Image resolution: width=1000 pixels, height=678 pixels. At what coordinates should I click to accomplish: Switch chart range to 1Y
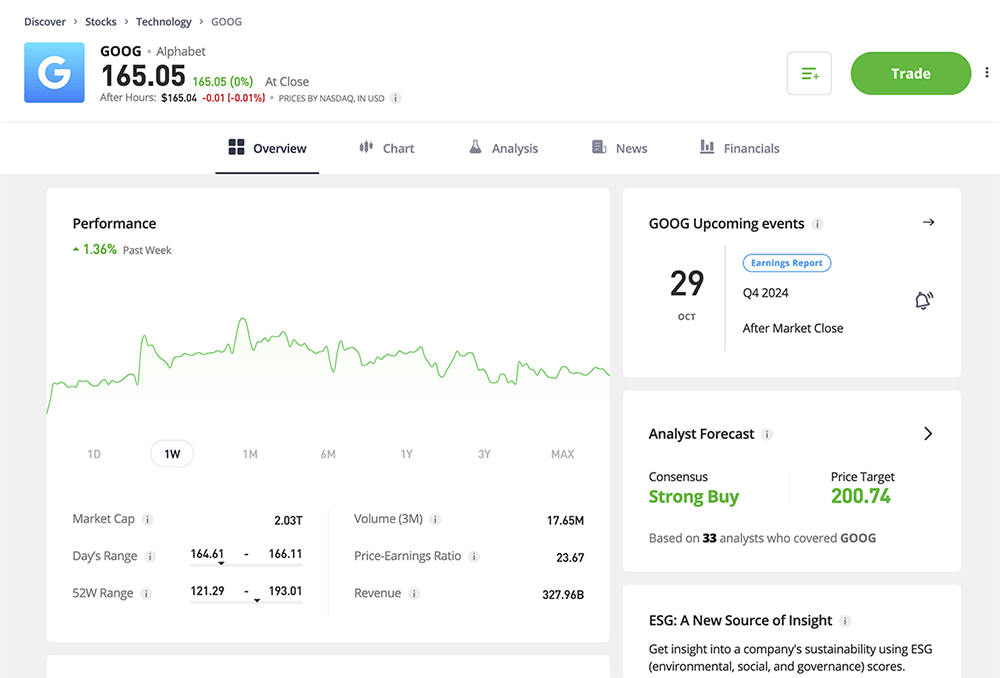pos(406,453)
